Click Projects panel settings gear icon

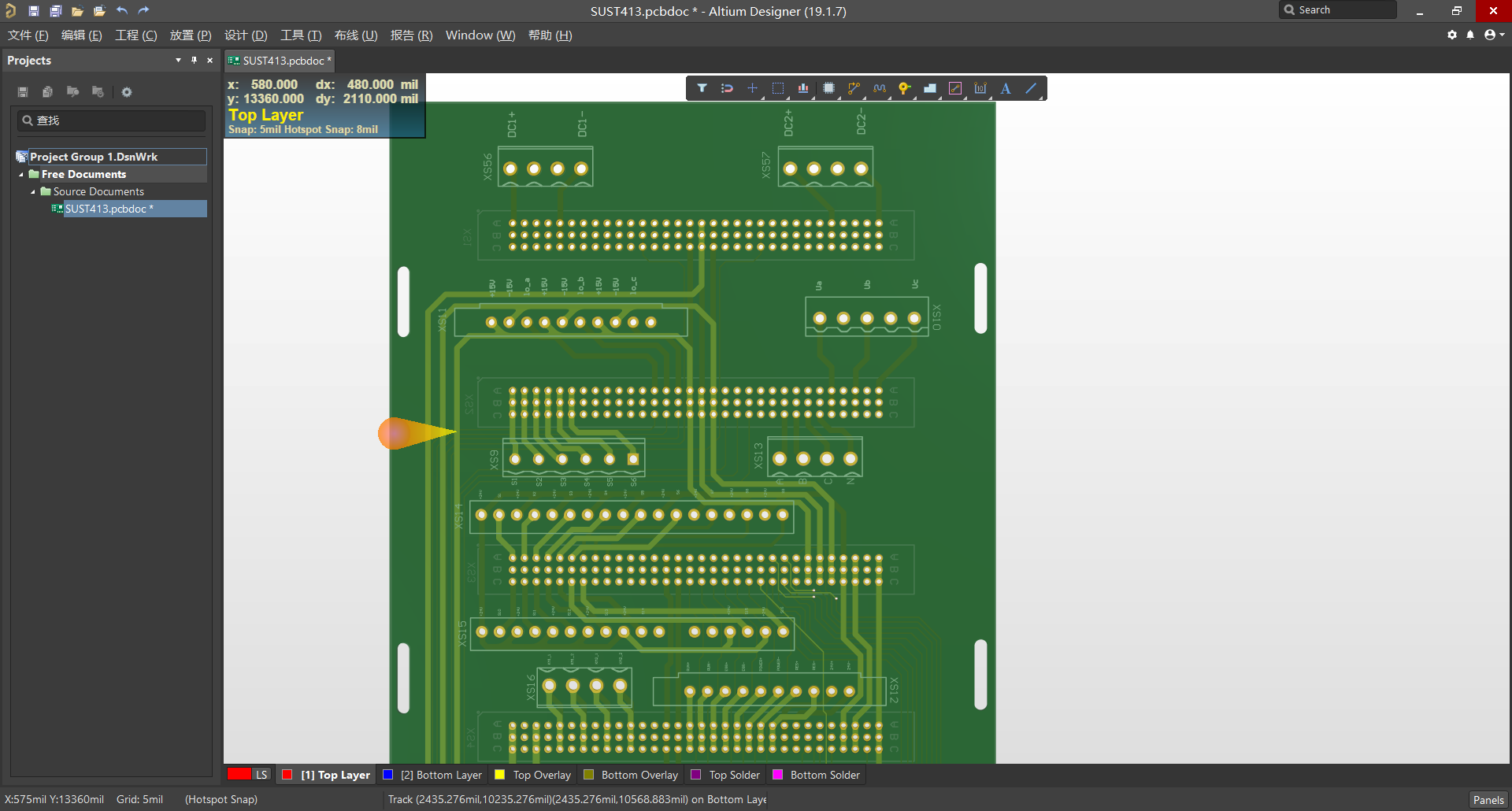127,92
